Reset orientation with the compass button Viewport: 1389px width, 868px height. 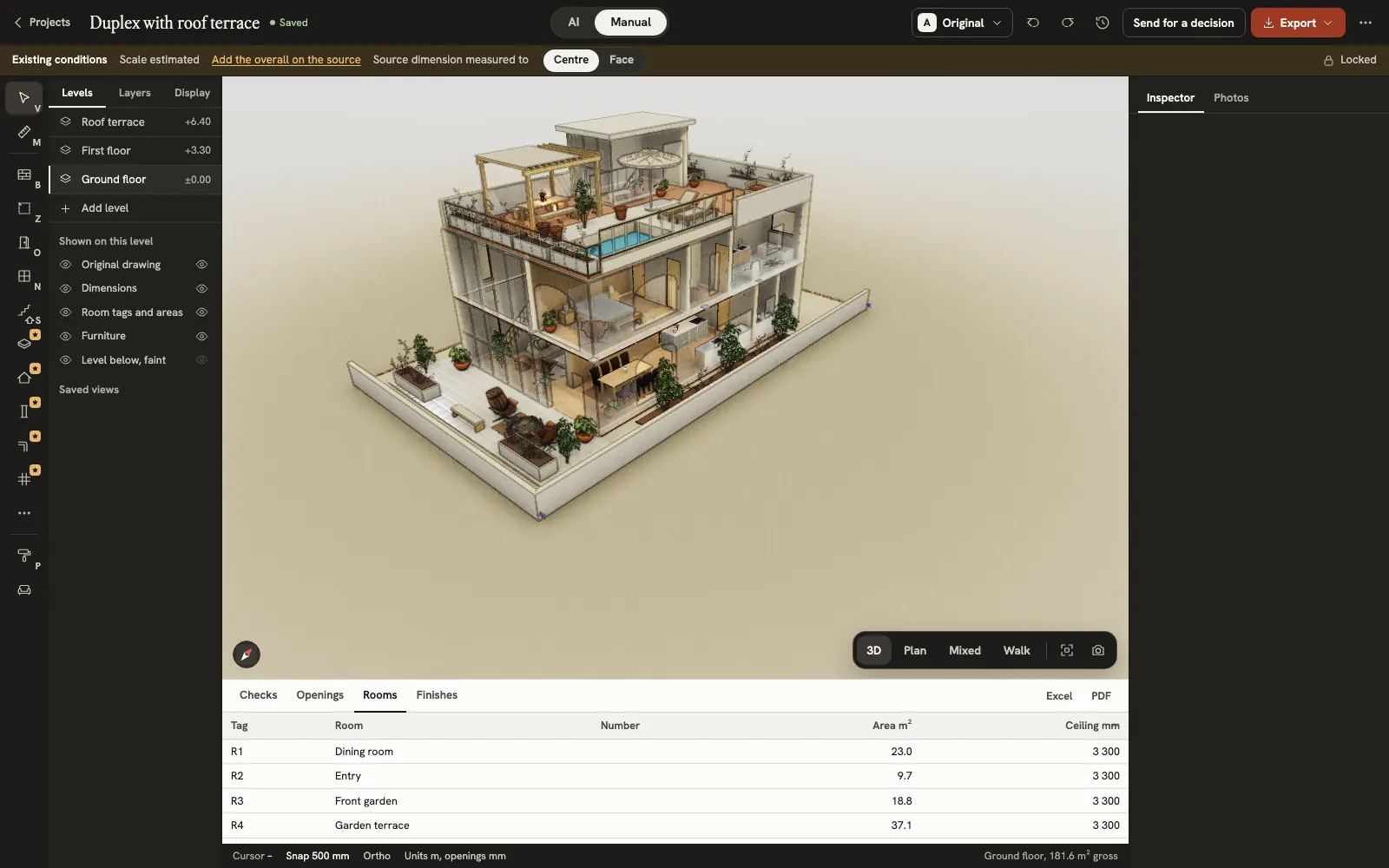(247, 654)
